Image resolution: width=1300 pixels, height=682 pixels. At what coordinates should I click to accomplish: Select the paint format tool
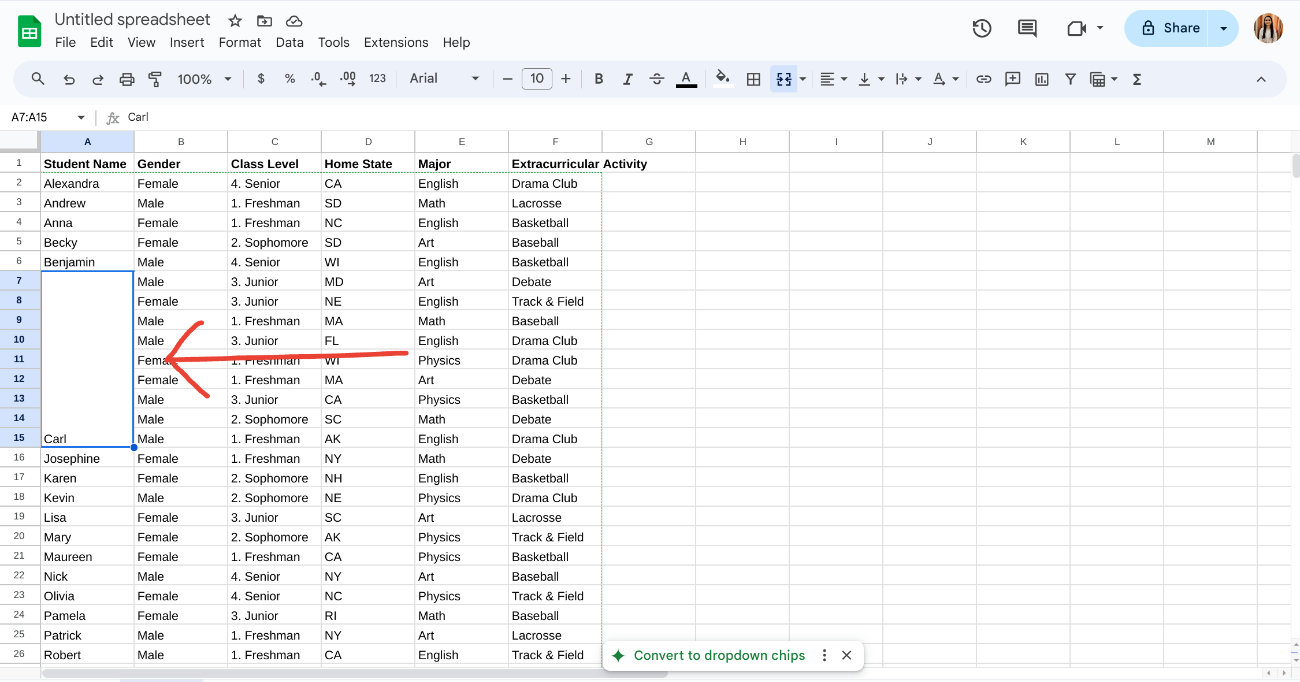point(155,79)
